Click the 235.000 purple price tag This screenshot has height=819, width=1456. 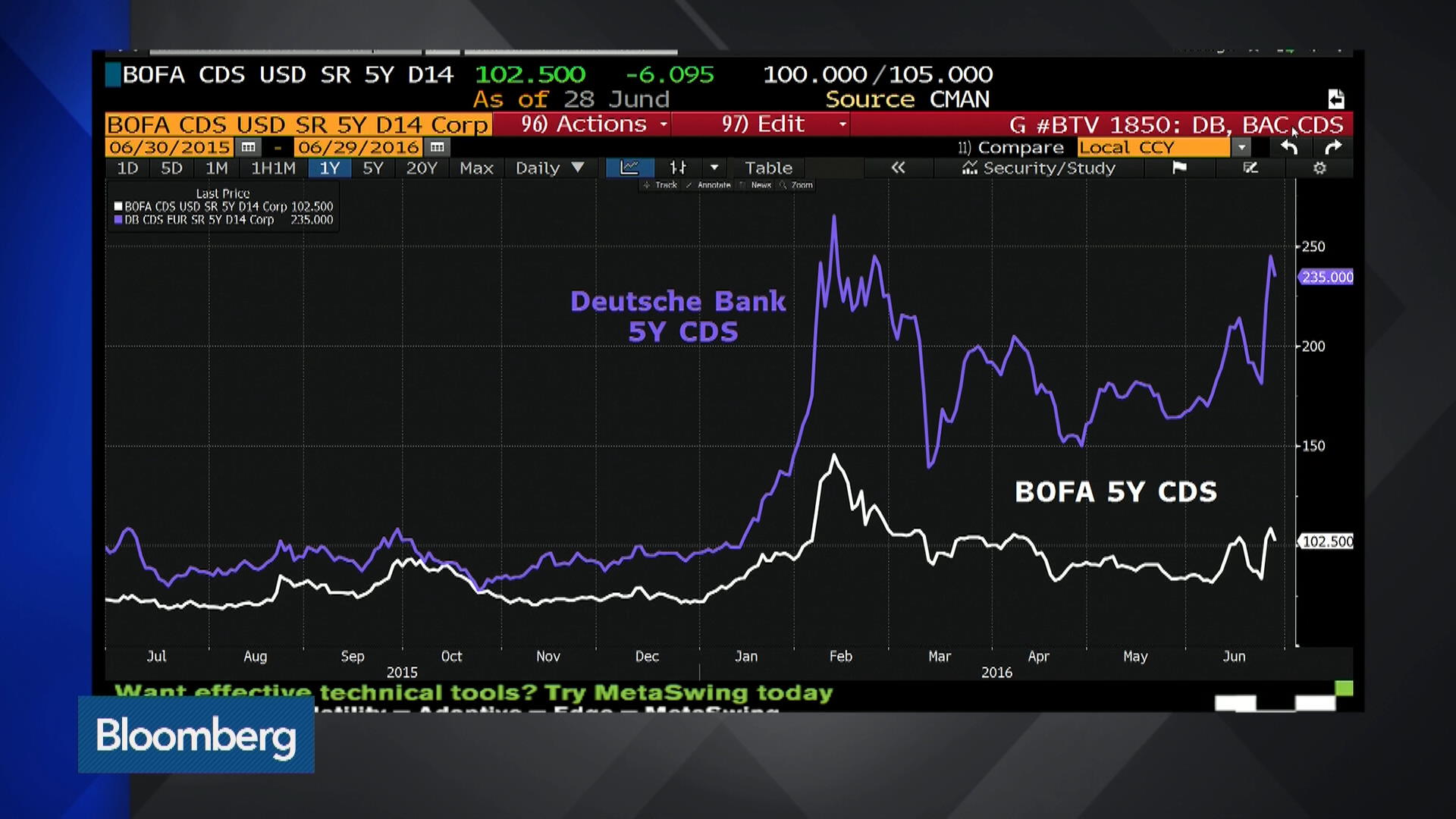1326,277
